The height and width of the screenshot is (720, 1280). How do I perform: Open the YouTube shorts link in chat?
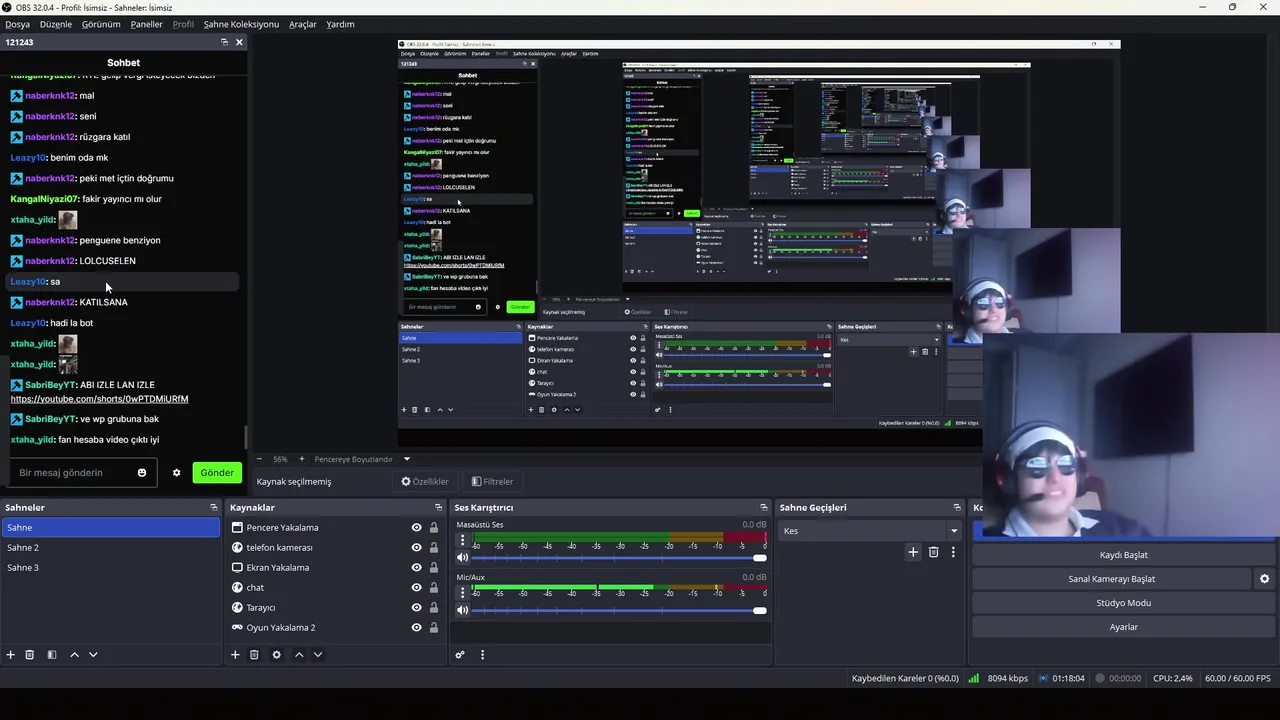pos(99,399)
